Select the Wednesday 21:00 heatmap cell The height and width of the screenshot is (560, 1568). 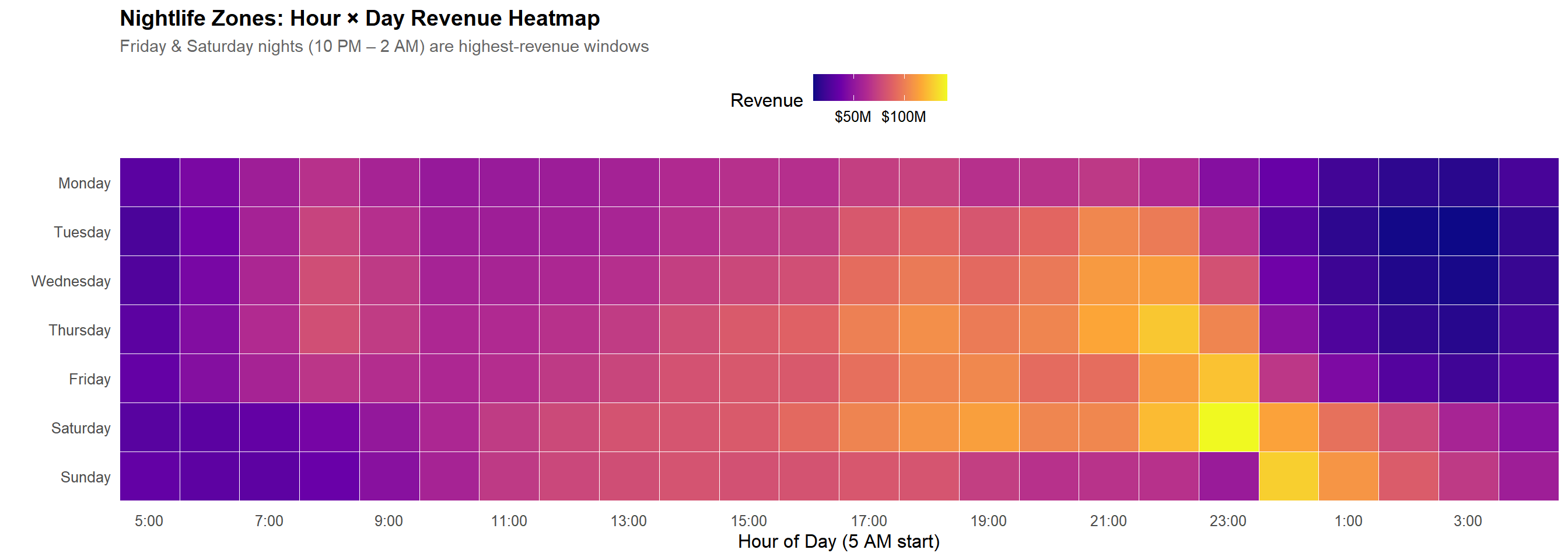[1108, 281]
